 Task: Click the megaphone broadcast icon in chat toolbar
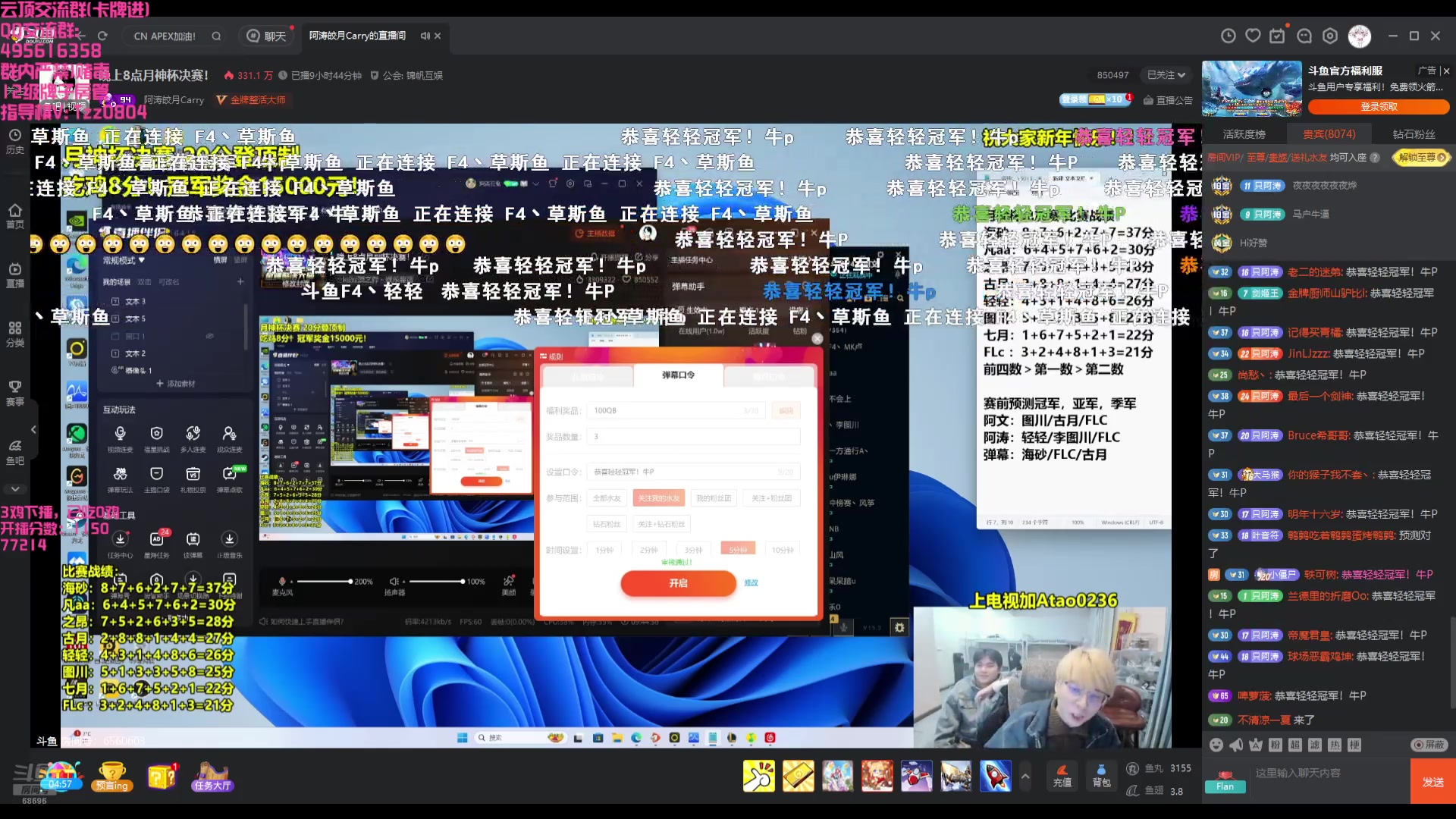coord(1236,745)
